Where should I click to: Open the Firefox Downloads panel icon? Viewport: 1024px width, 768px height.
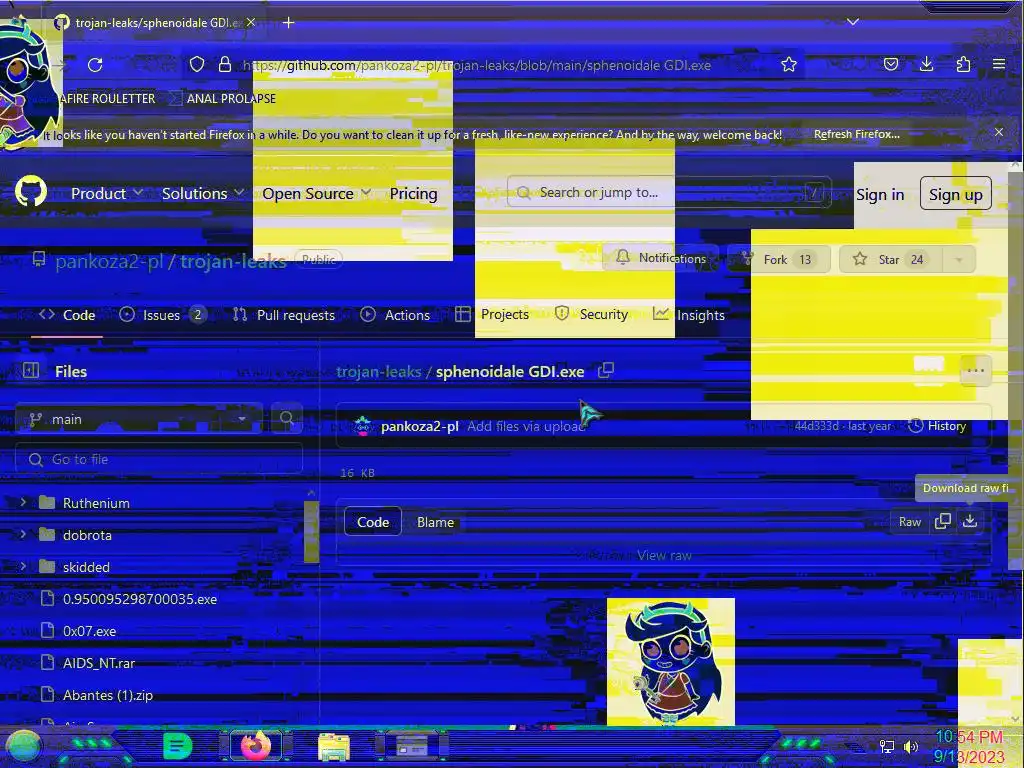[927, 64]
